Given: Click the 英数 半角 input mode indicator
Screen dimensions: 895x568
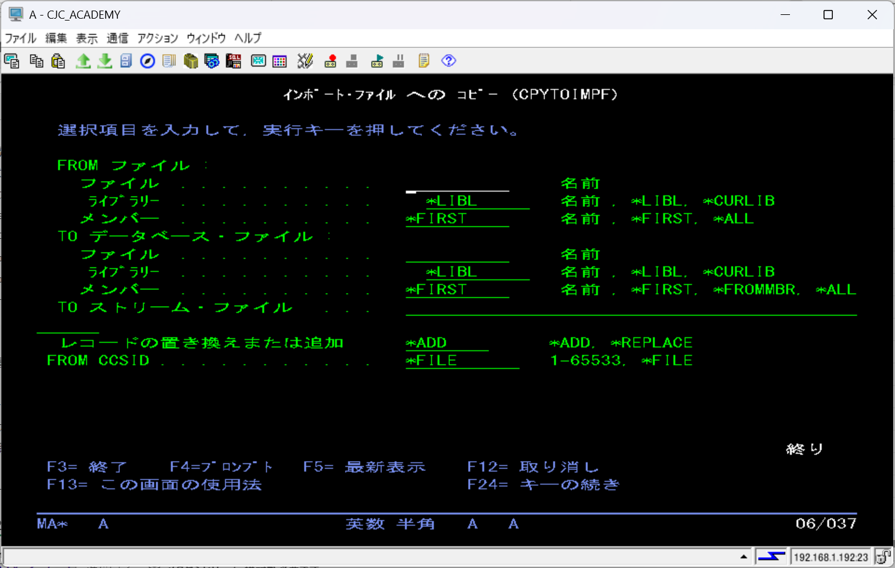Looking at the screenshot, I should tap(390, 524).
